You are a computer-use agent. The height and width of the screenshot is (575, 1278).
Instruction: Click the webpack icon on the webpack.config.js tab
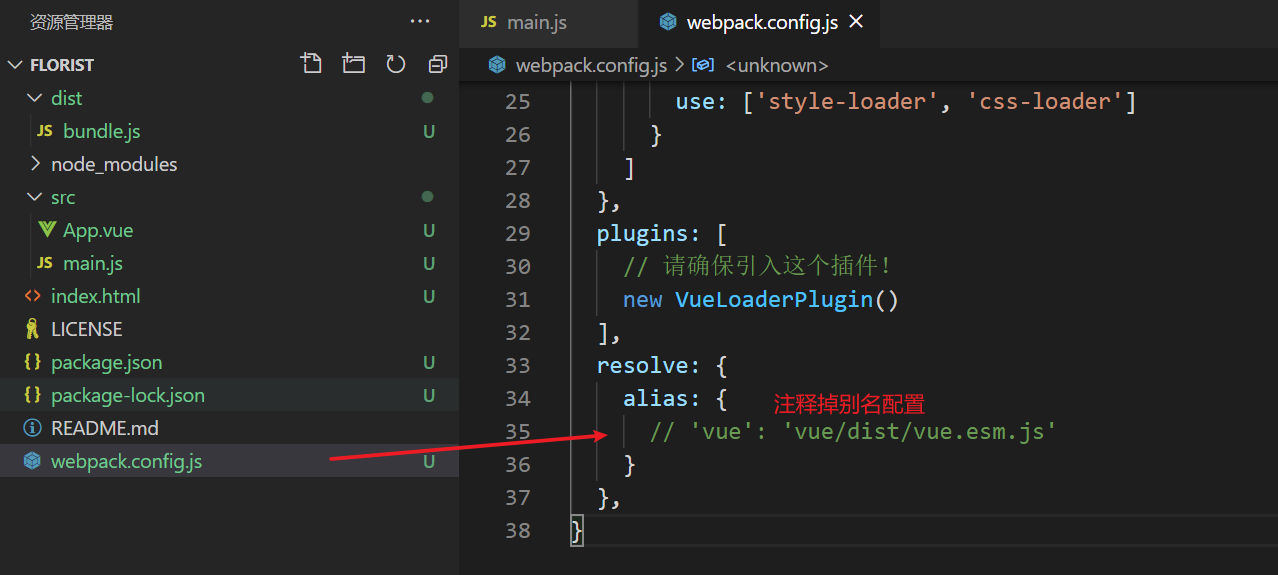pyautogui.click(x=668, y=22)
